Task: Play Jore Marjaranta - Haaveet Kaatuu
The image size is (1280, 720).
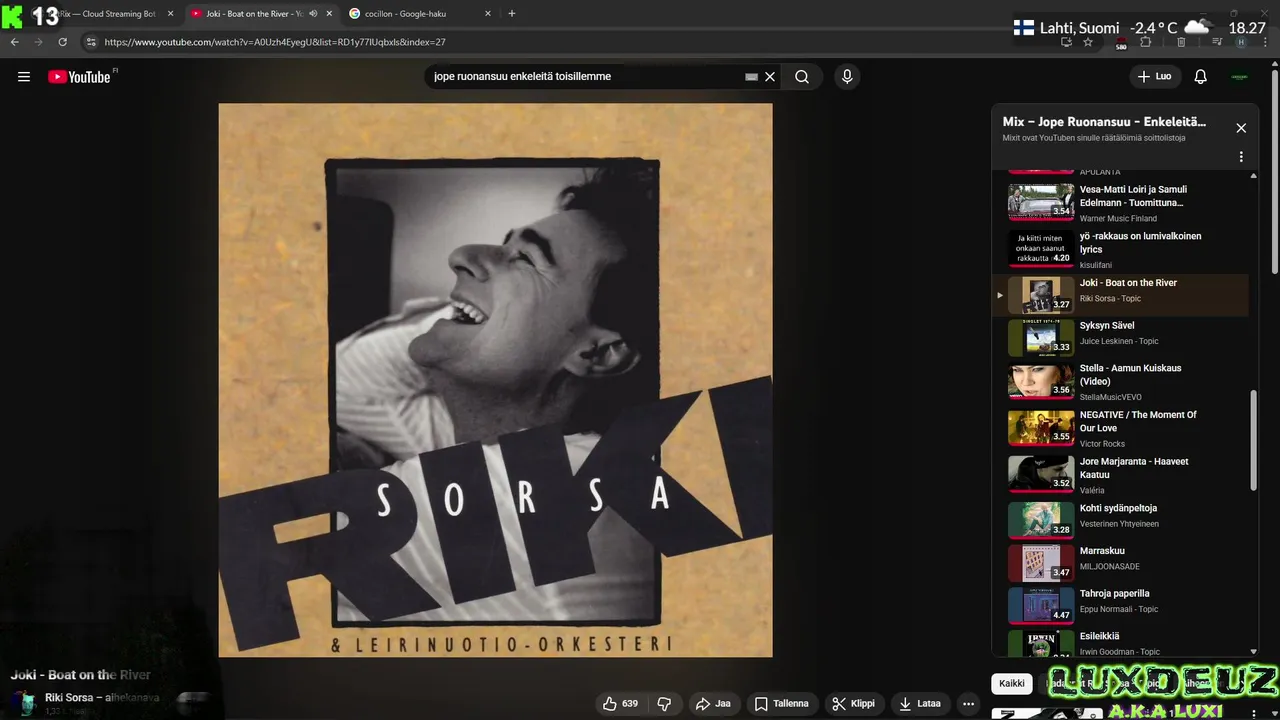Action: 1120,475
